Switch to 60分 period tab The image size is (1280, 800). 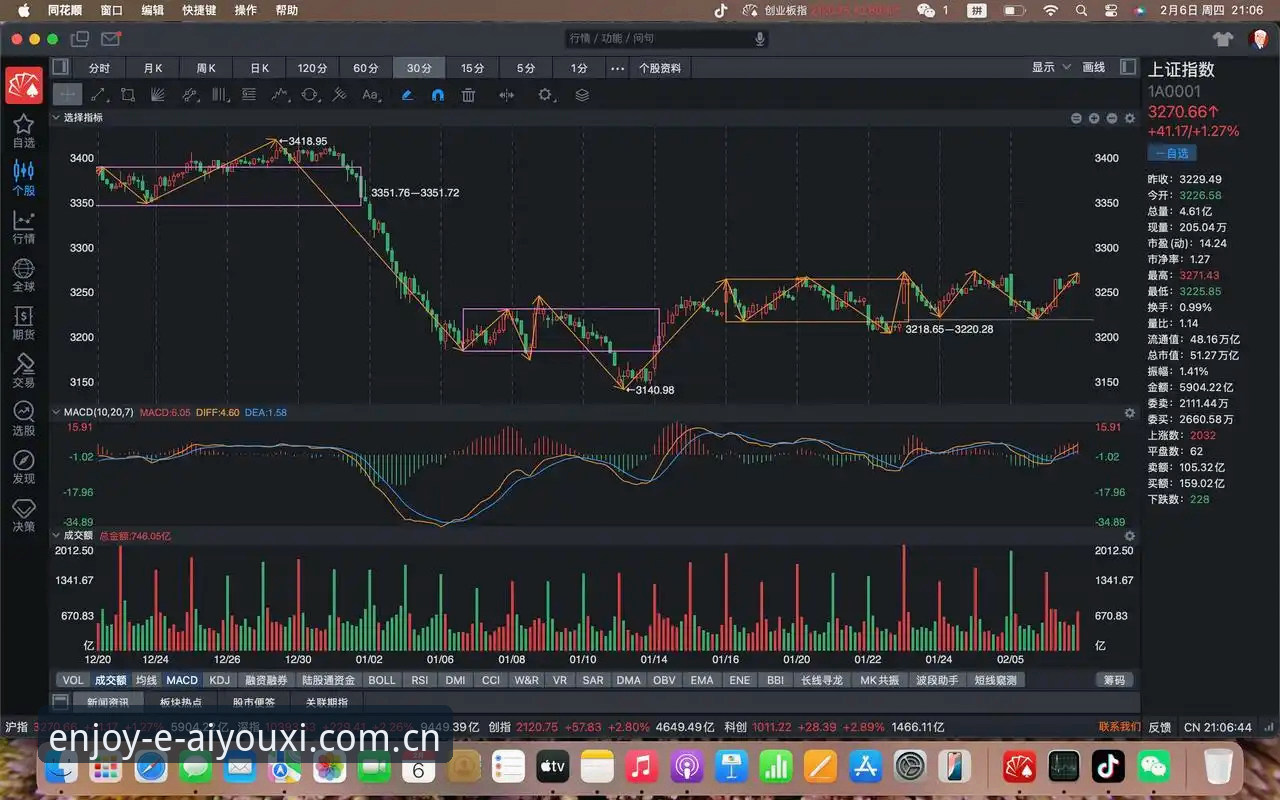tap(366, 68)
